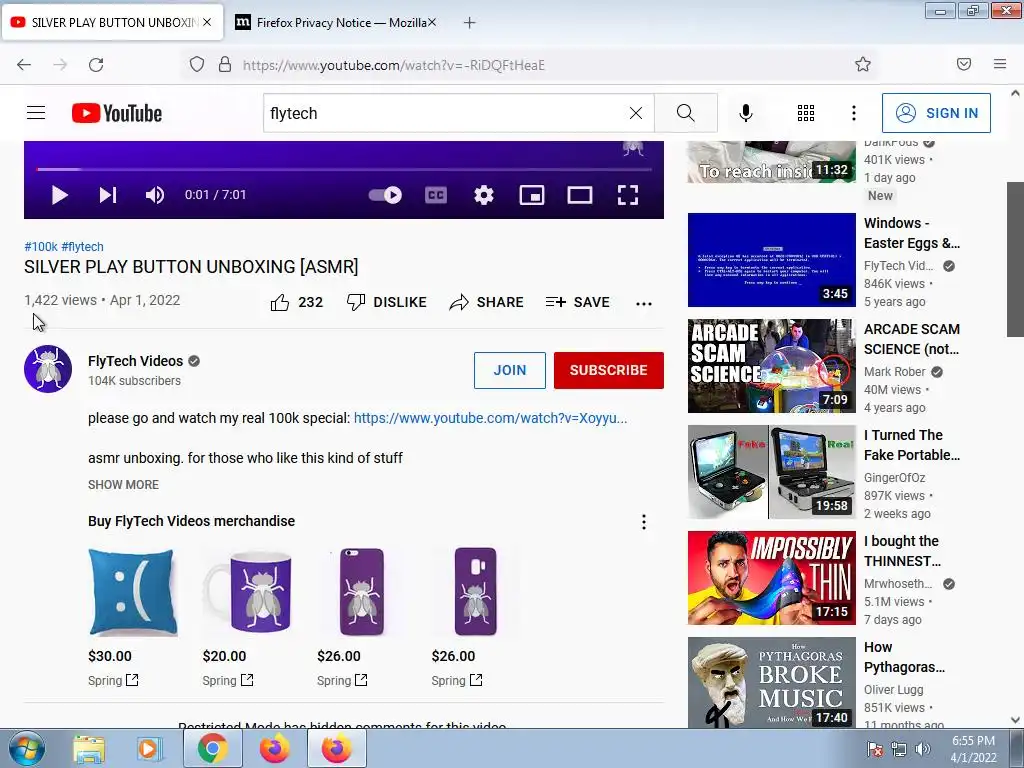Open Windows Start menu
The width and height of the screenshot is (1024, 768).
[26, 749]
